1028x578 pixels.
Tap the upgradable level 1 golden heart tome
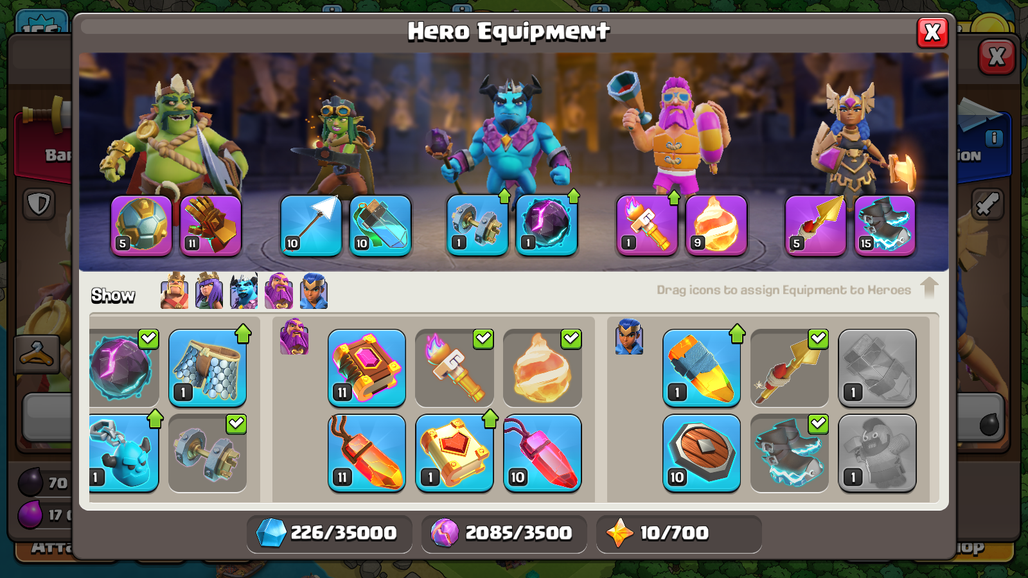(x=454, y=453)
